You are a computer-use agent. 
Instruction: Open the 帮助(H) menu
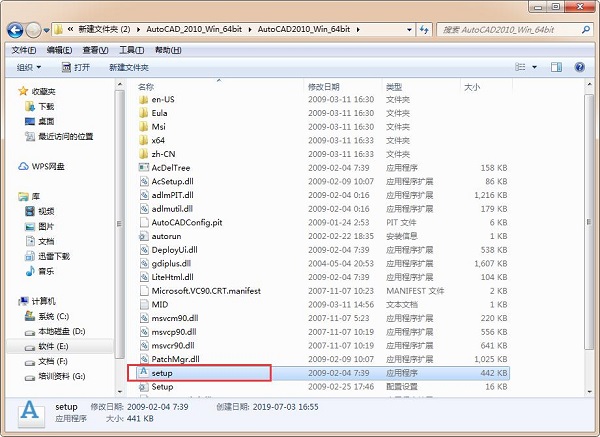click(168, 50)
